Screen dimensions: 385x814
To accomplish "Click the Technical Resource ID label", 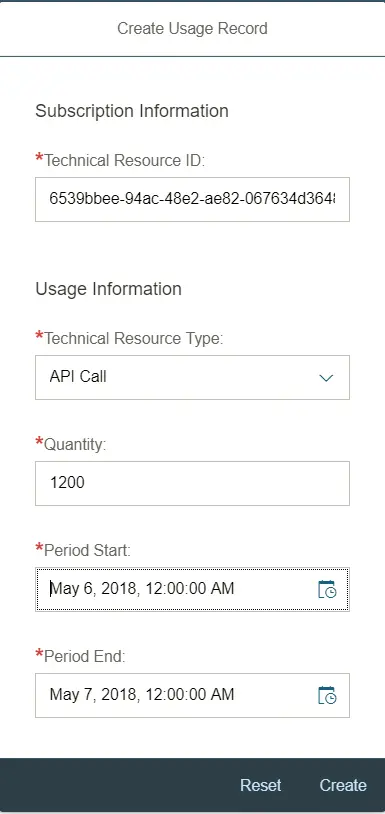I will click(x=125, y=161).
